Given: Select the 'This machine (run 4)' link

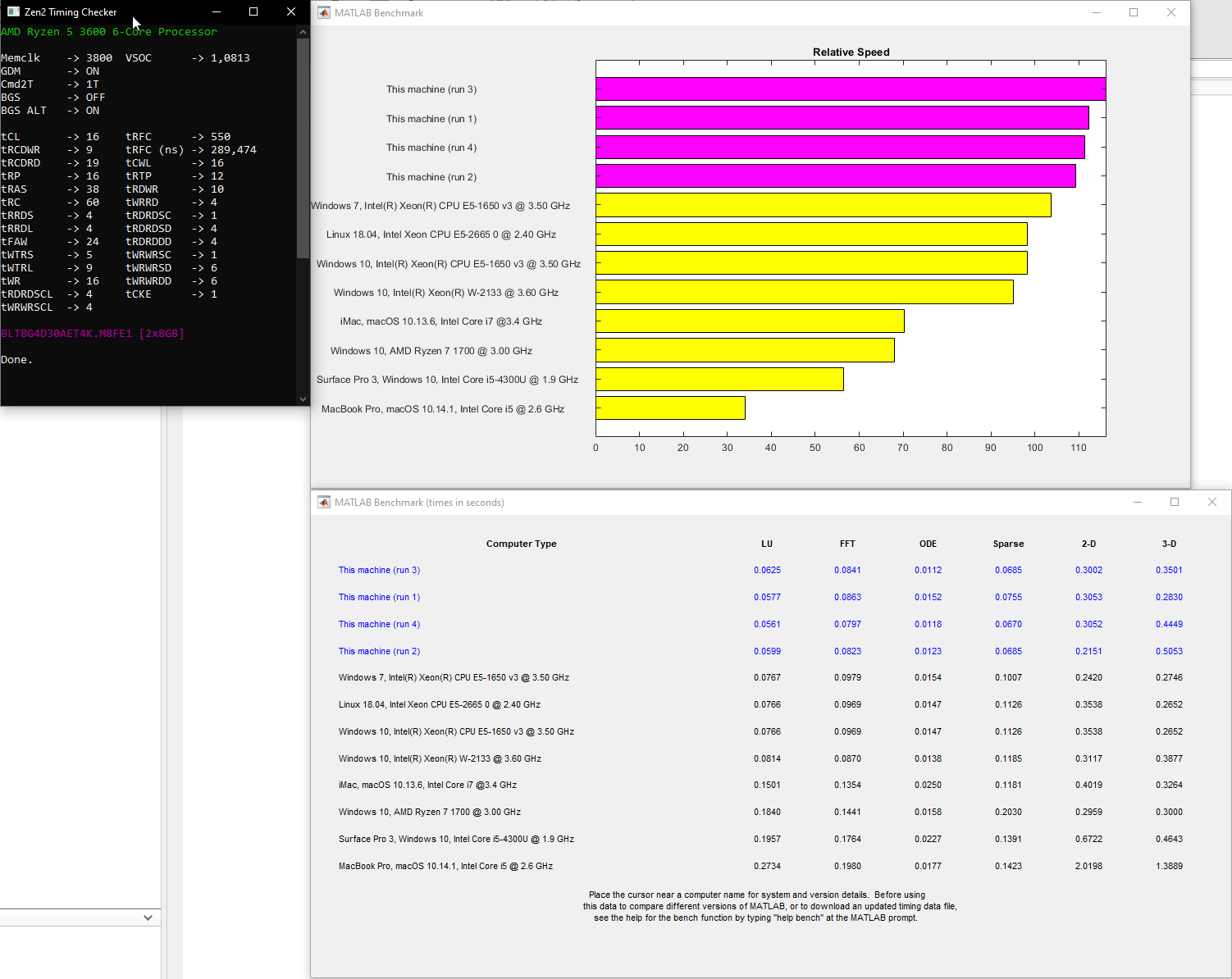Looking at the screenshot, I should click(379, 624).
